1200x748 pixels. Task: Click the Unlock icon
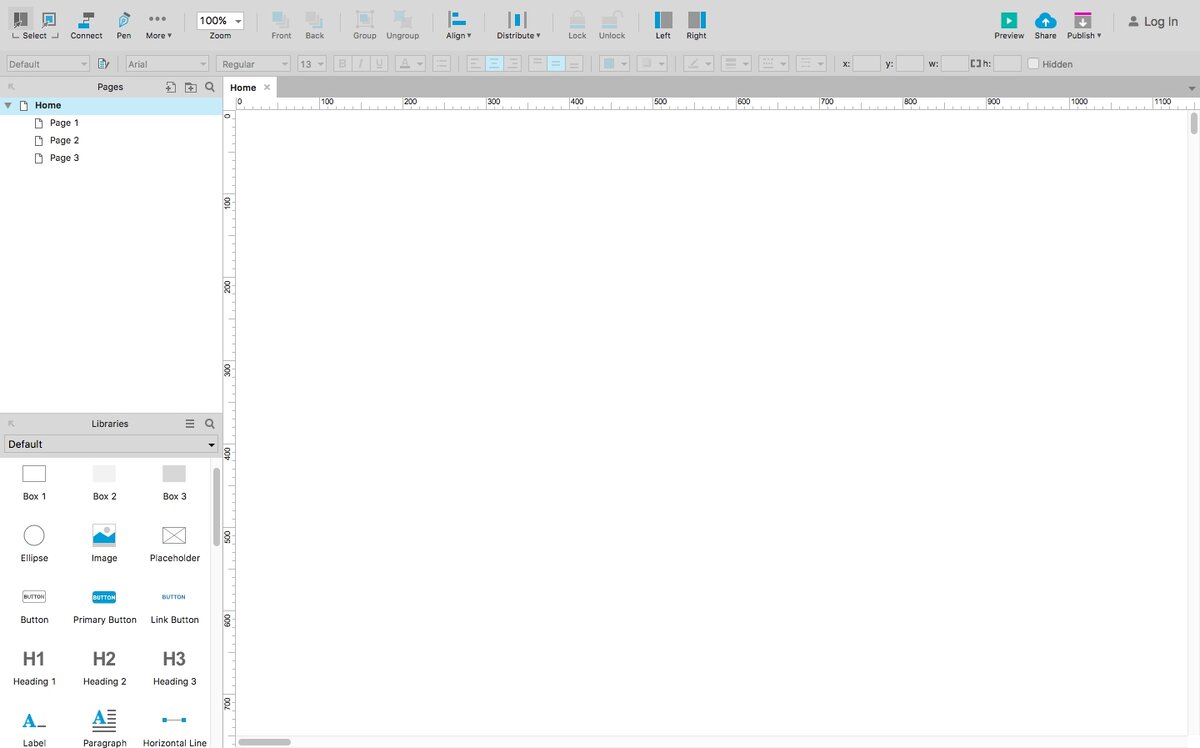click(x=612, y=19)
